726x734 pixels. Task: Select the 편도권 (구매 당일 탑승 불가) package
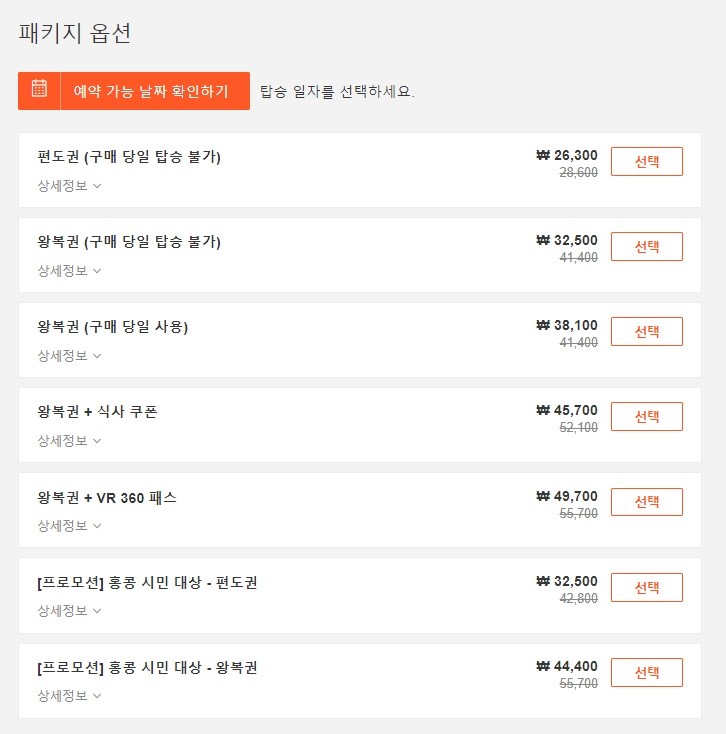coord(646,161)
